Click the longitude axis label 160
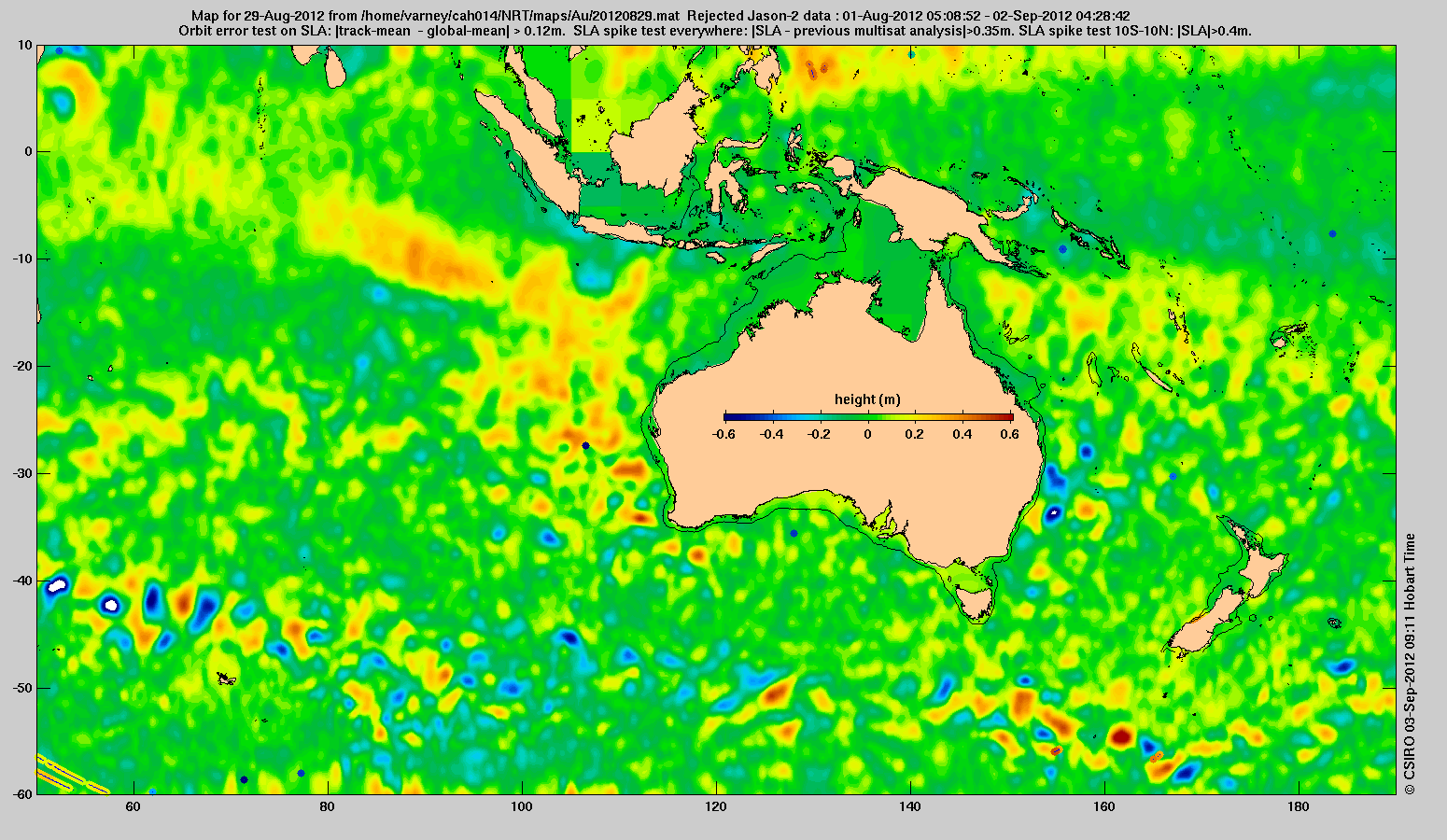 click(x=1104, y=806)
